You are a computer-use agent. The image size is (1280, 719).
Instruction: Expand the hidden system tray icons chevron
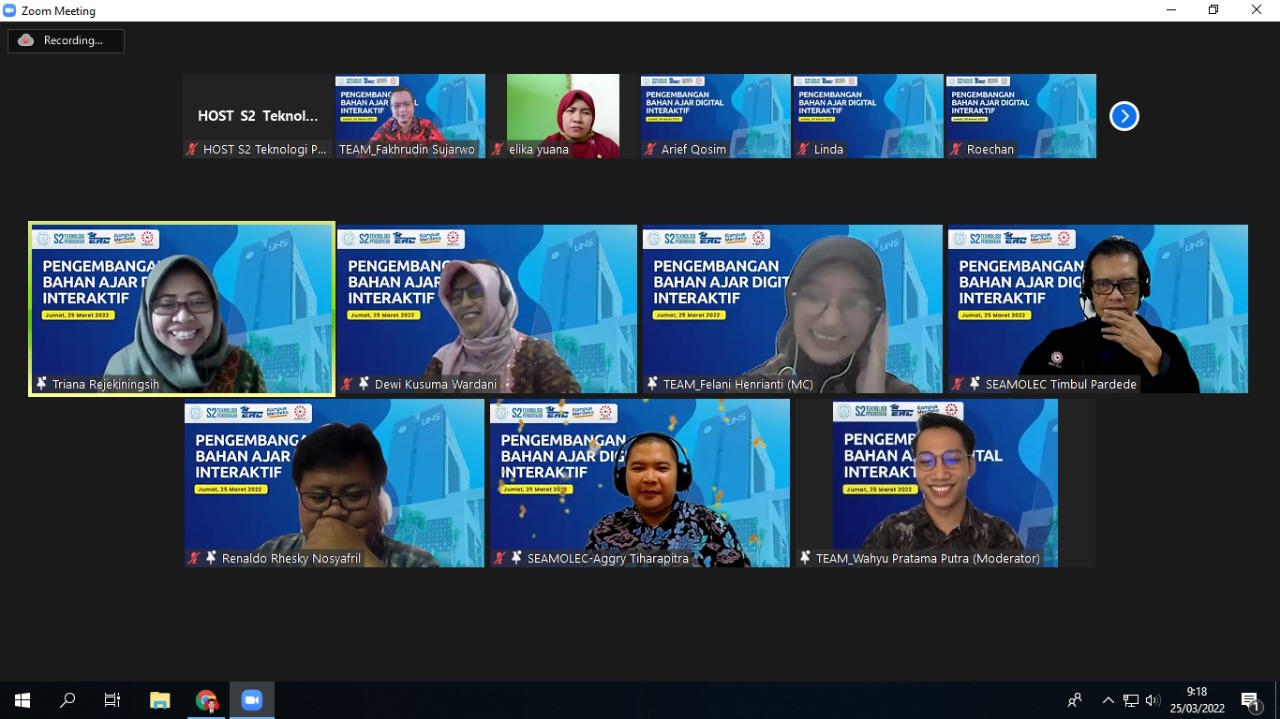pyautogui.click(x=1108, y=700)
